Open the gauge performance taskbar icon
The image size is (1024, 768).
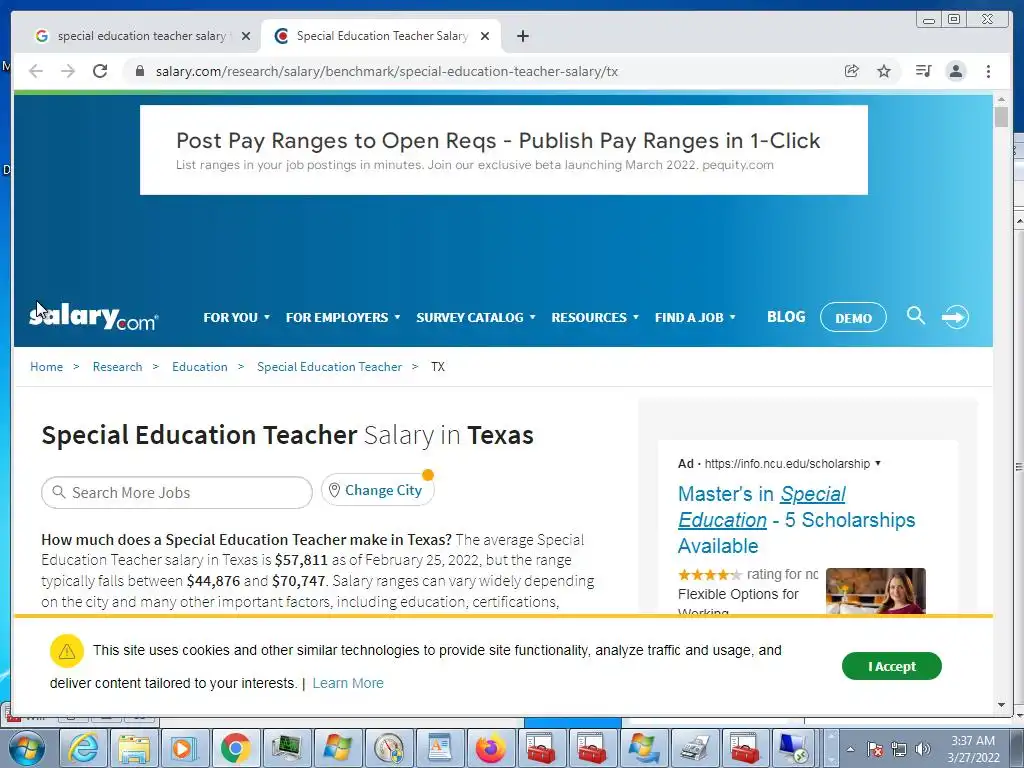389,748
